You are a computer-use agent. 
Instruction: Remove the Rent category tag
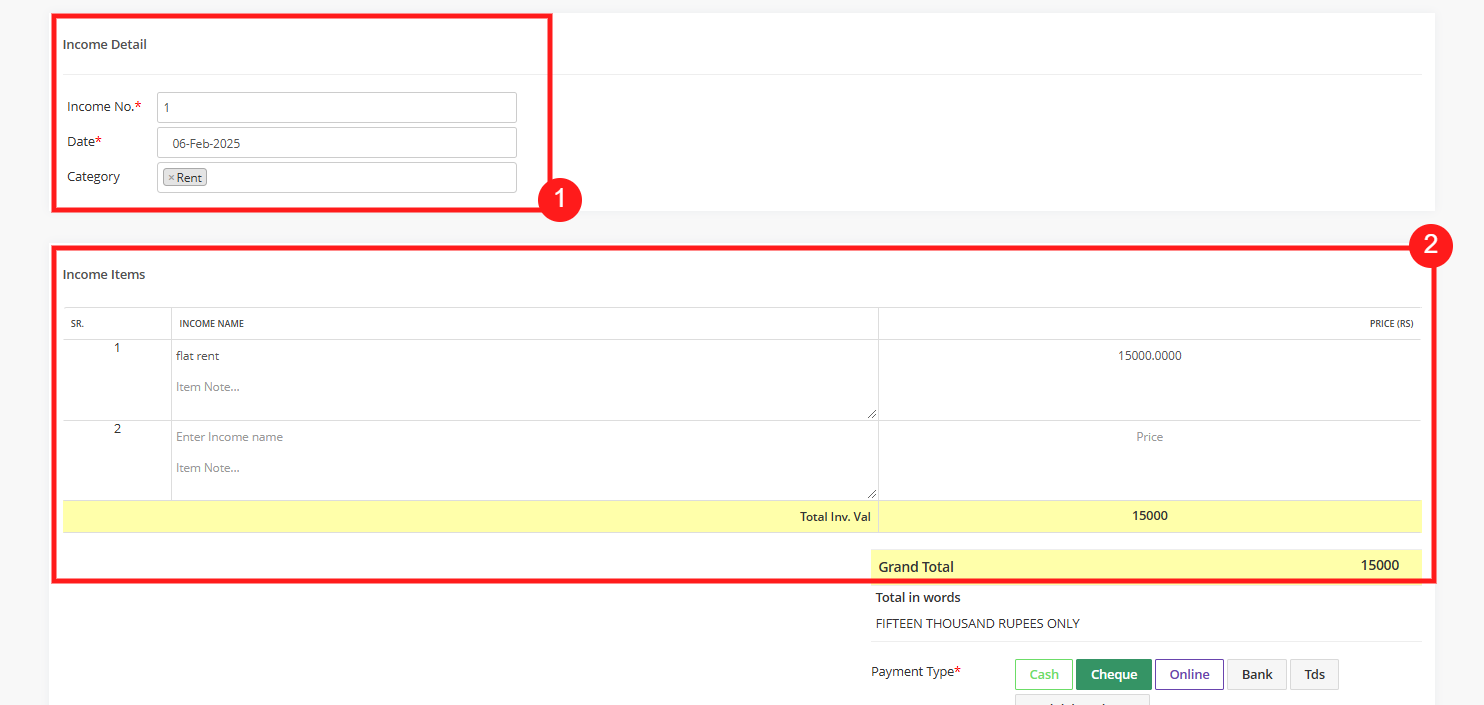pyautogui.click(x=171, y=178)
